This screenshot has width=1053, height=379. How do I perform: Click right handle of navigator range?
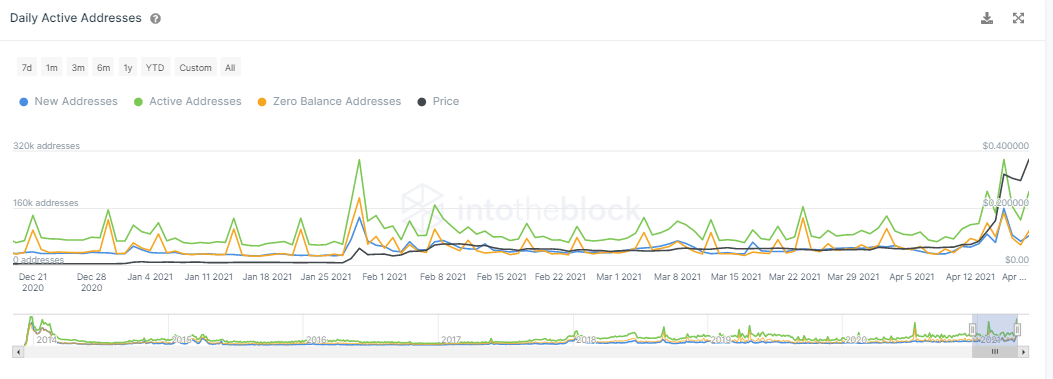1017,329
